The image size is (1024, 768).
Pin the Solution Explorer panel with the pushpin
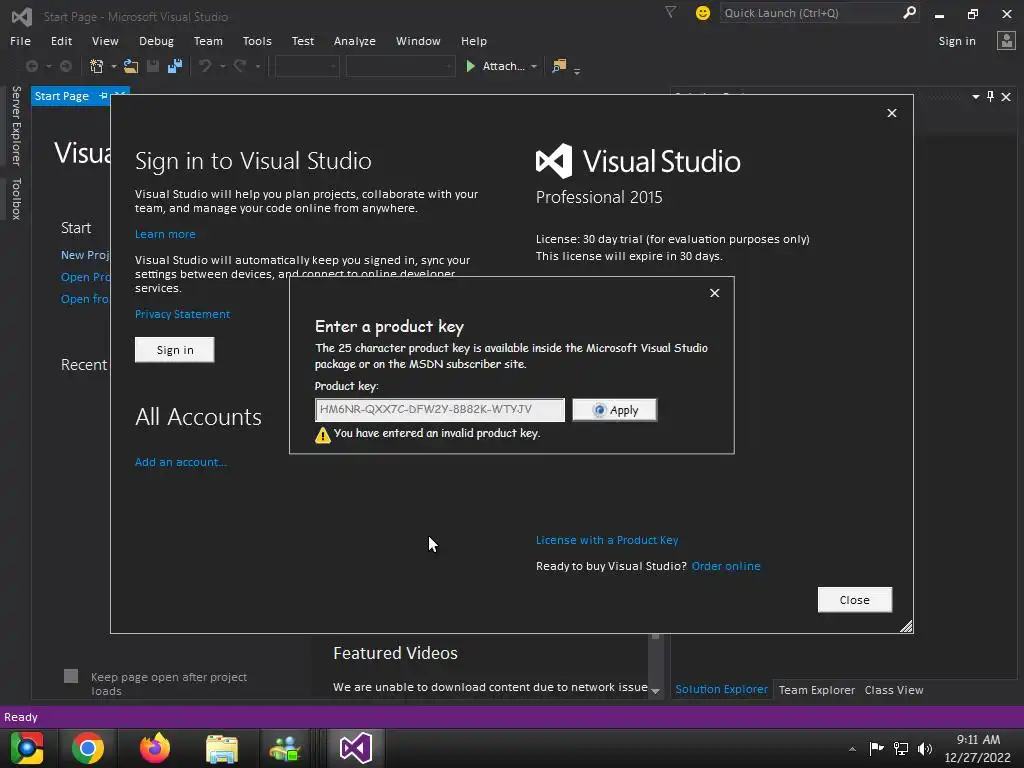click(x=990, y=97)
